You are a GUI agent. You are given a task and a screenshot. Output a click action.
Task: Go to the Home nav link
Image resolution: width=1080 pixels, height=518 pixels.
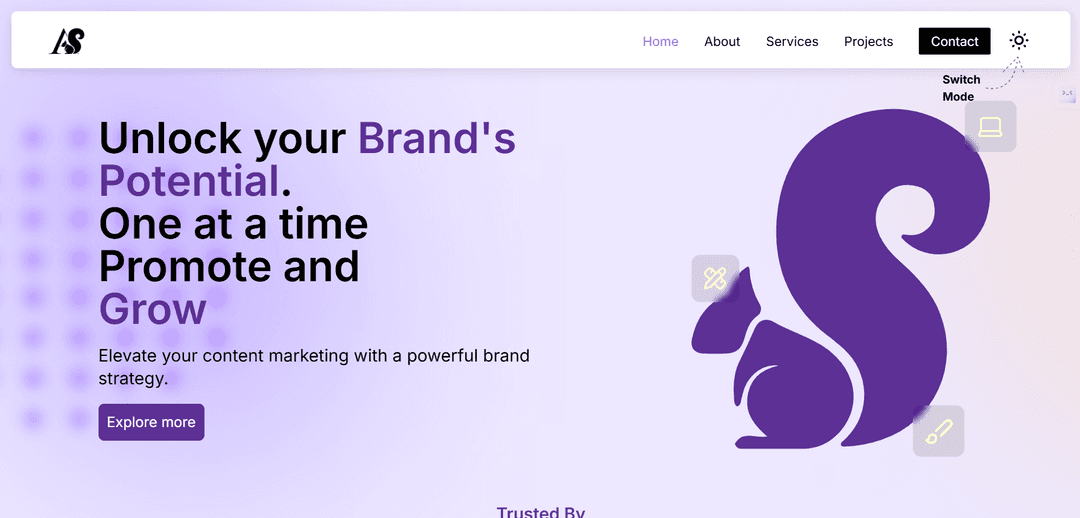click(660, 41)
